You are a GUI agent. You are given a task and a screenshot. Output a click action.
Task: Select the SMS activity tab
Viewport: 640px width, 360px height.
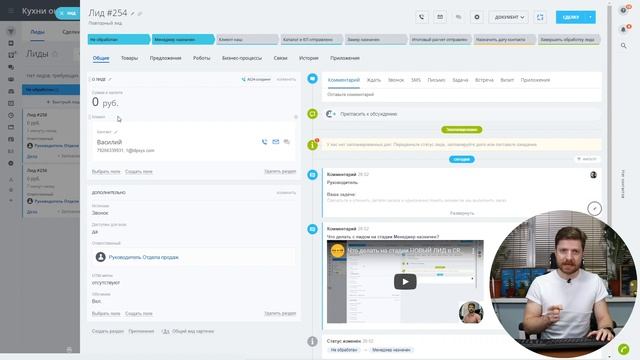pos(416,80)
